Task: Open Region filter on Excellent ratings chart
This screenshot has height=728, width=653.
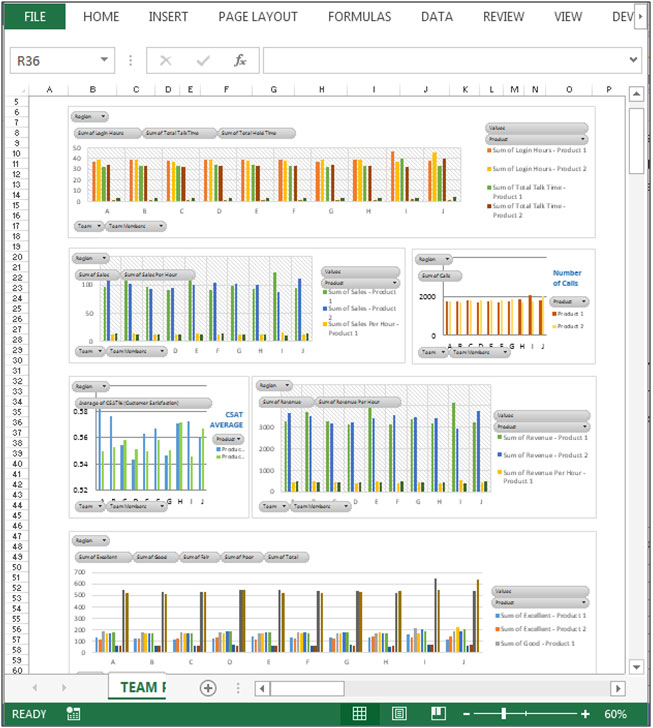Action: pos(90,540)
